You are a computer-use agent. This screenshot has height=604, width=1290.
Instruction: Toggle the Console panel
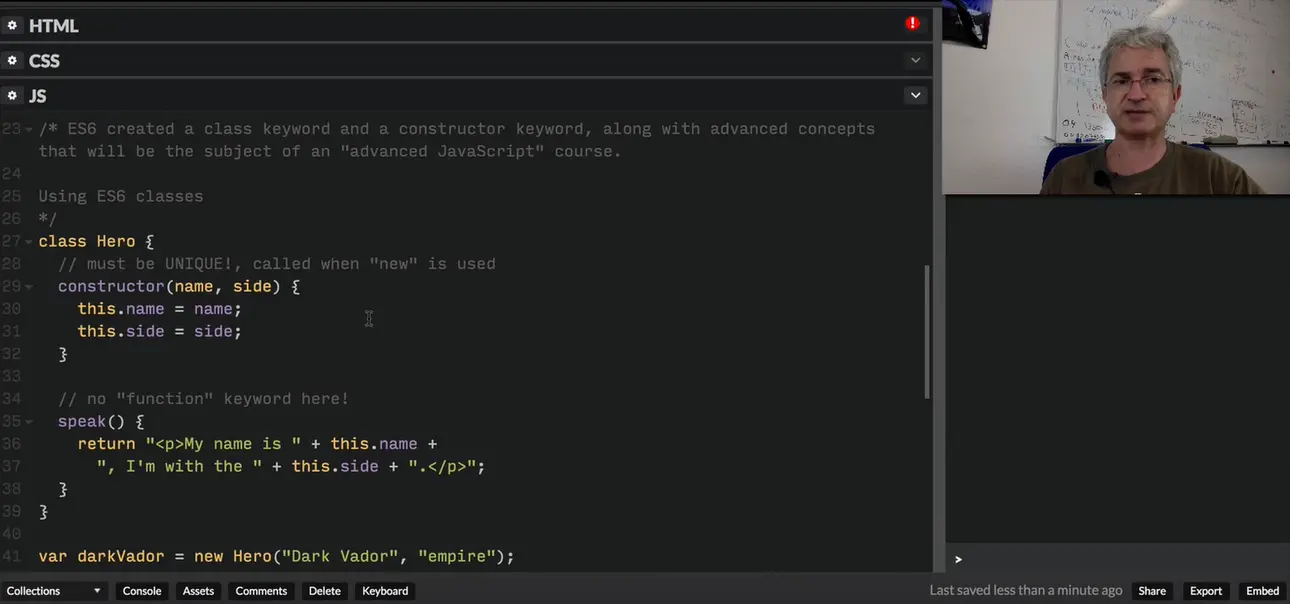point(142,591)
